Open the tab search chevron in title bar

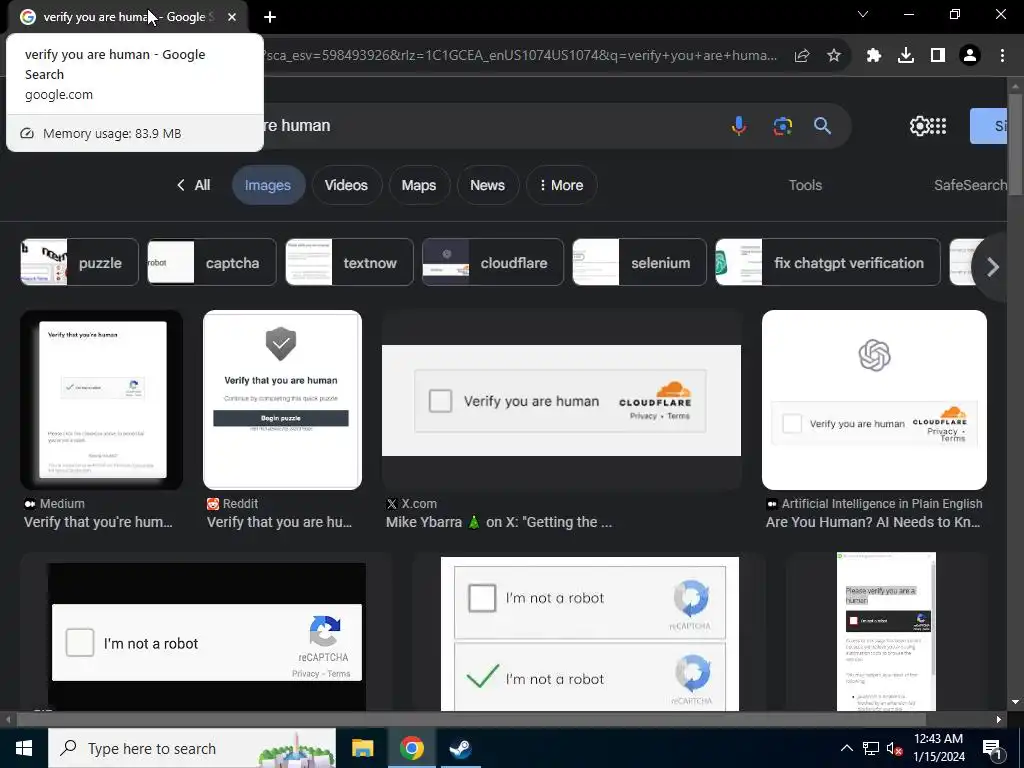click(863, 14)
